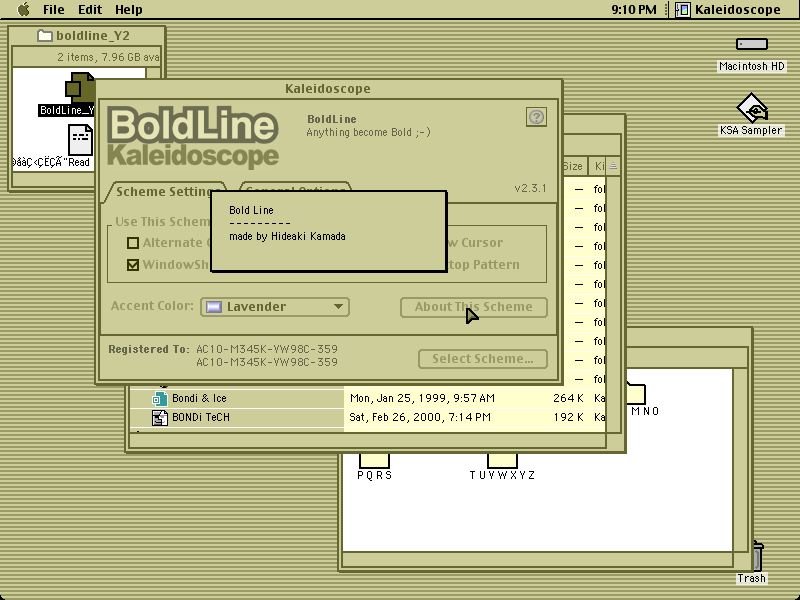Click the Kaleidoscope window title bar

point(328,89)
